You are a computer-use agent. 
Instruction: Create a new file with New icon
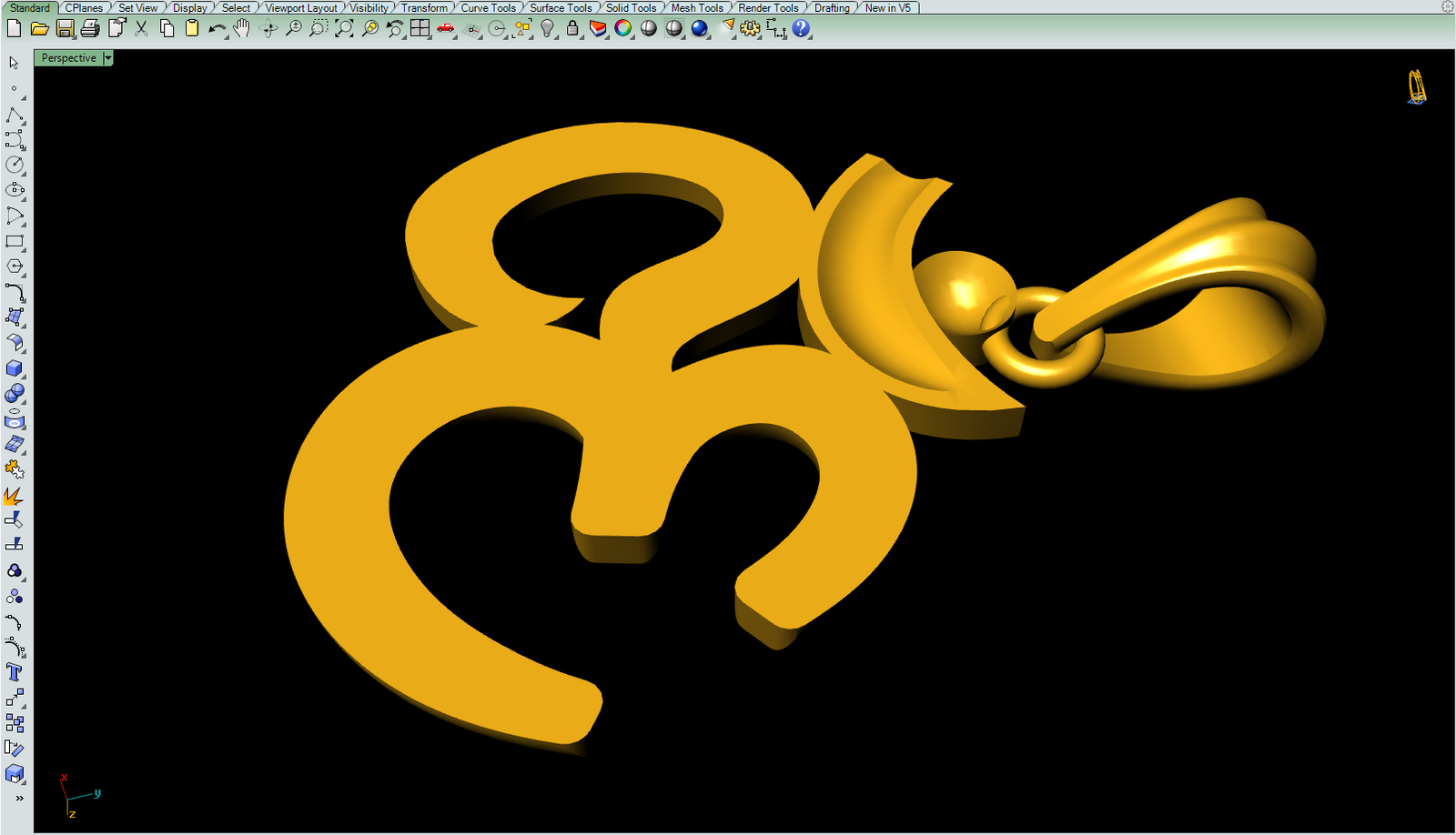[x=14, y=28]
